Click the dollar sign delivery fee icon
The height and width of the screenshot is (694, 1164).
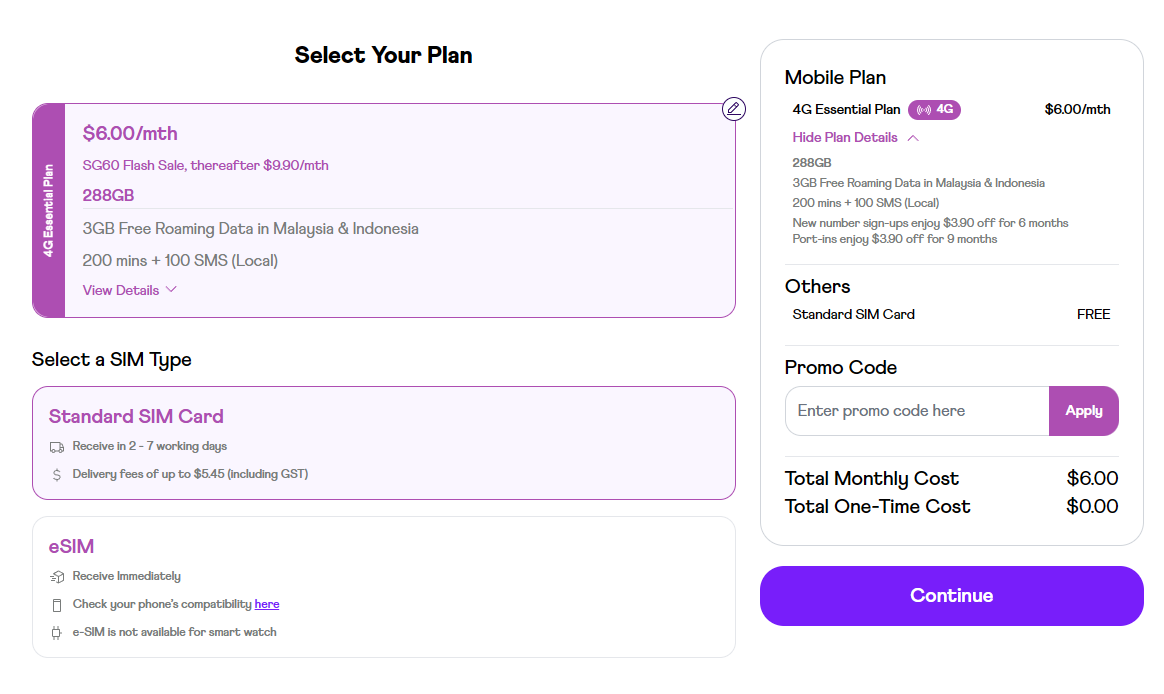56,474
